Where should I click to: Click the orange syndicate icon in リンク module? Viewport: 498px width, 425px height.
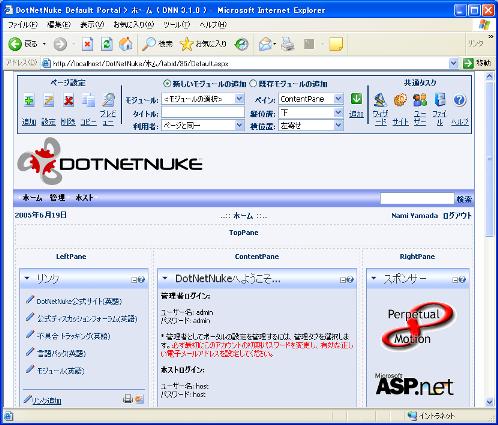coord(139,398)
